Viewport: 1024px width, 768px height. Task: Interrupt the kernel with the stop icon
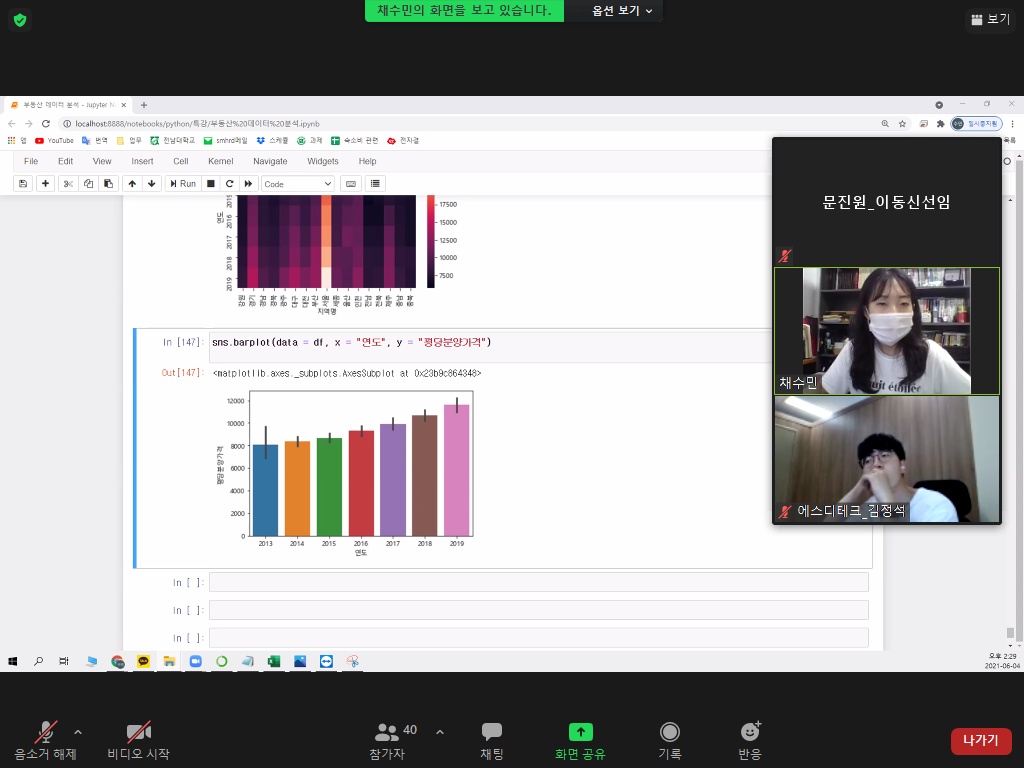(x=210, y=184)
